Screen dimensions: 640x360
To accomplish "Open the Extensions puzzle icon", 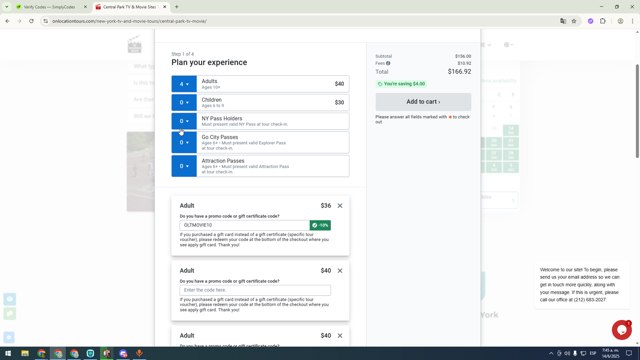I will click(603, 21).
